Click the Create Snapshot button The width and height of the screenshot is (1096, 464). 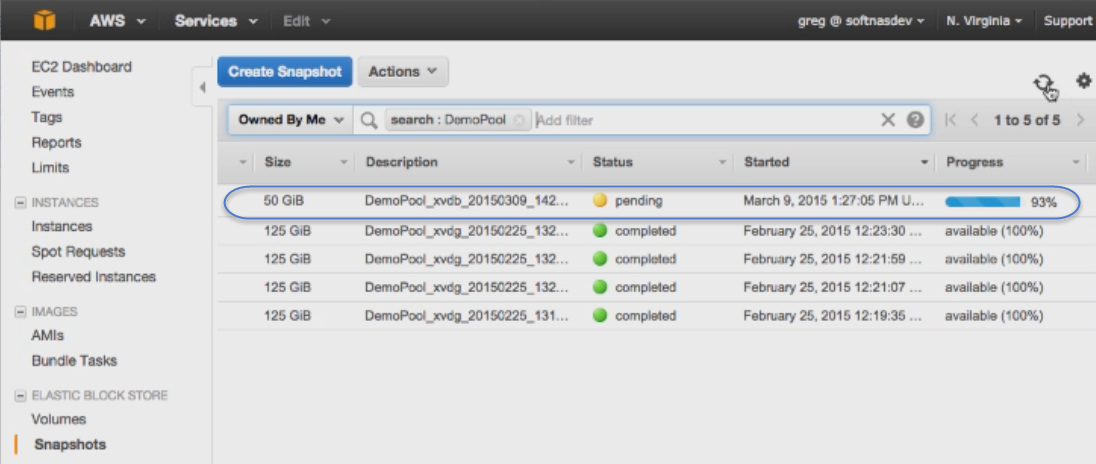[x=284, y=72]
